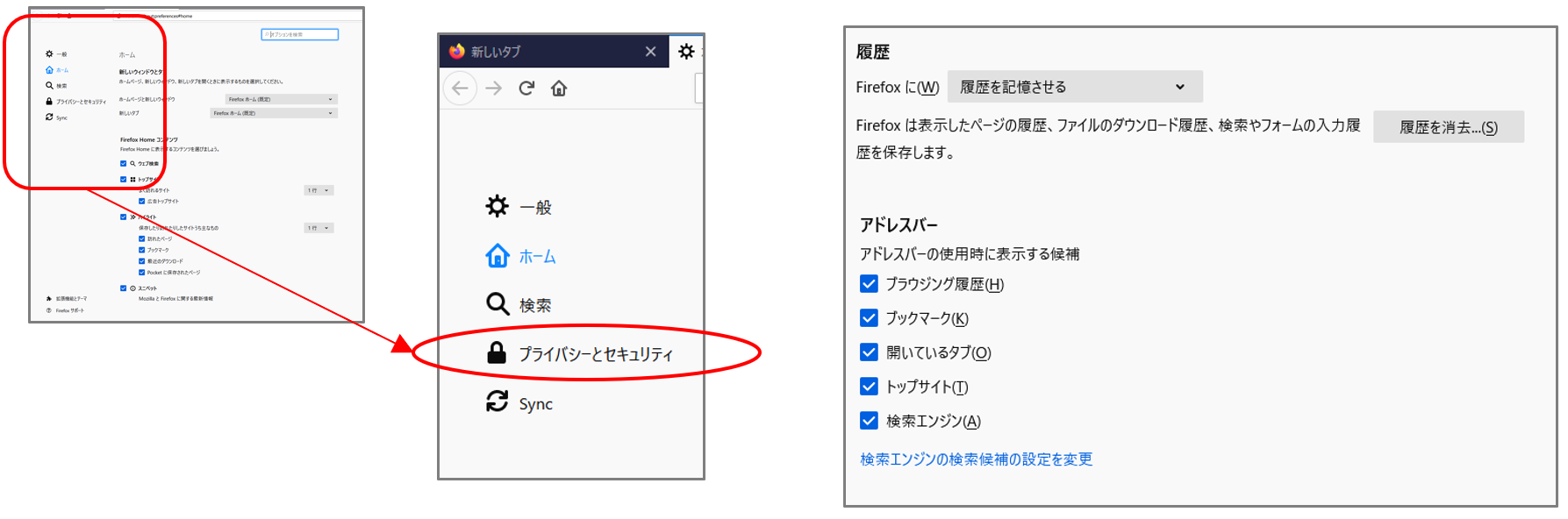The height and width of the screenshot is (519, 1568).
Task: Click the browser Forward arrow button
Action: tap(494, 88)
